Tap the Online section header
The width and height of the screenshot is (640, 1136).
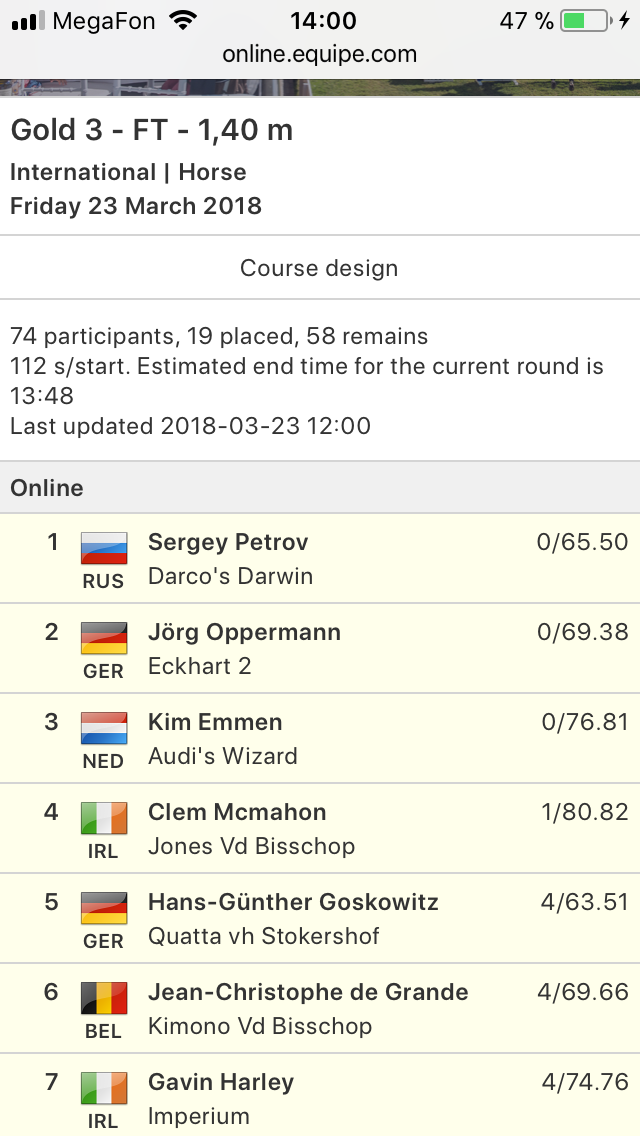tap(320, 488)
